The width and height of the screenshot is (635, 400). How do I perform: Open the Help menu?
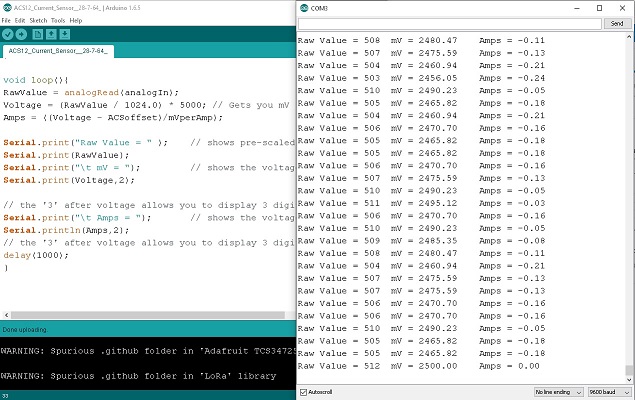pos(76,20)
